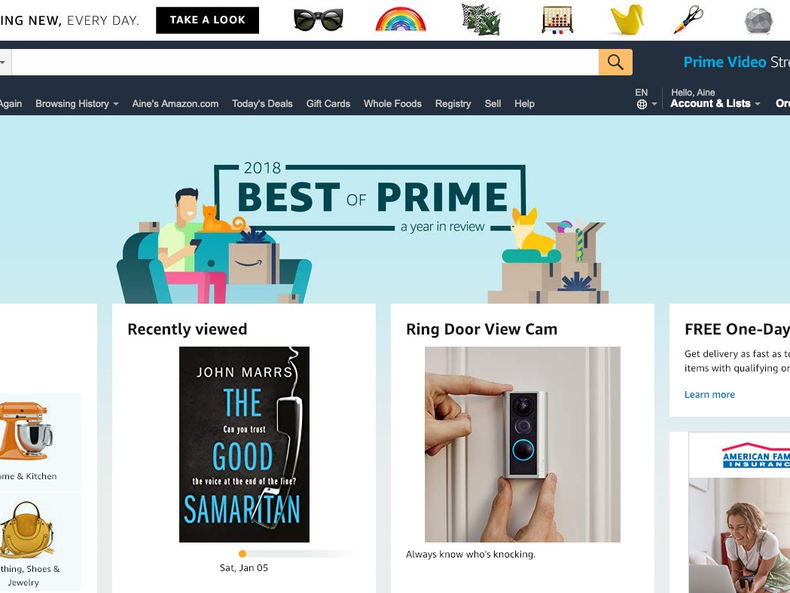Go to Today's Deals
Image resolution: width=790 pixels, height=593 pixels.
pyautogui.click(x=262, y=104)
